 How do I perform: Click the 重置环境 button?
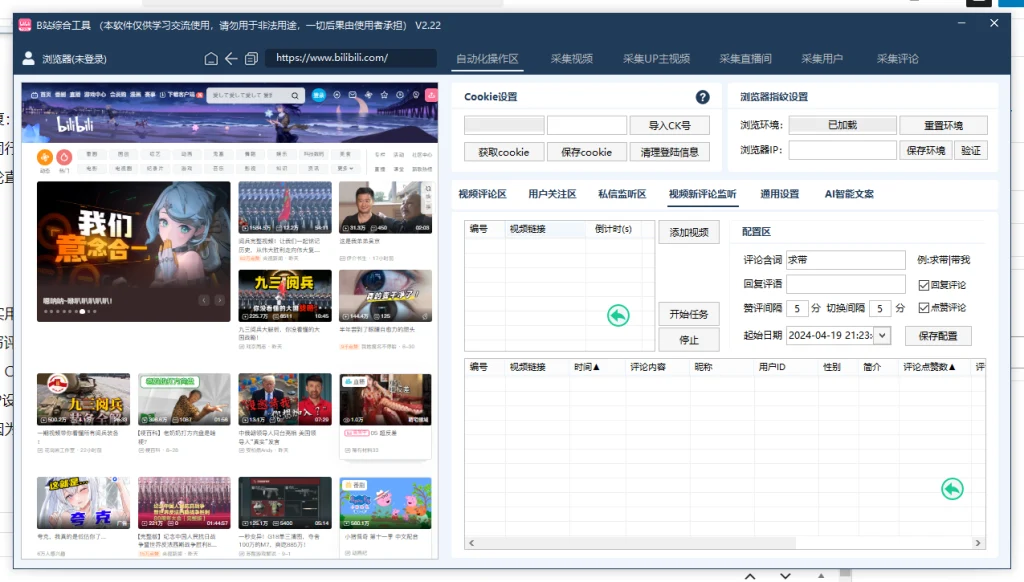[x=943, y=125]
